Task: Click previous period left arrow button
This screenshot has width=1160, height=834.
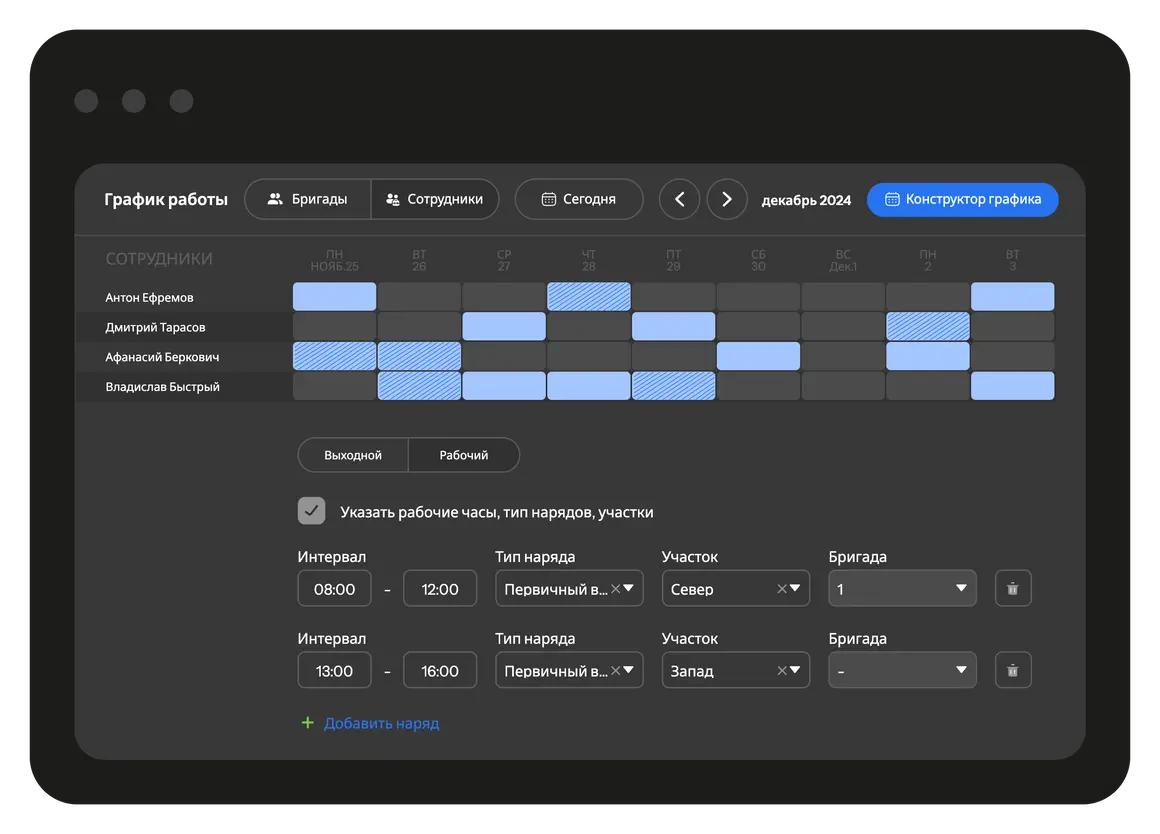Action: point(679,199)
